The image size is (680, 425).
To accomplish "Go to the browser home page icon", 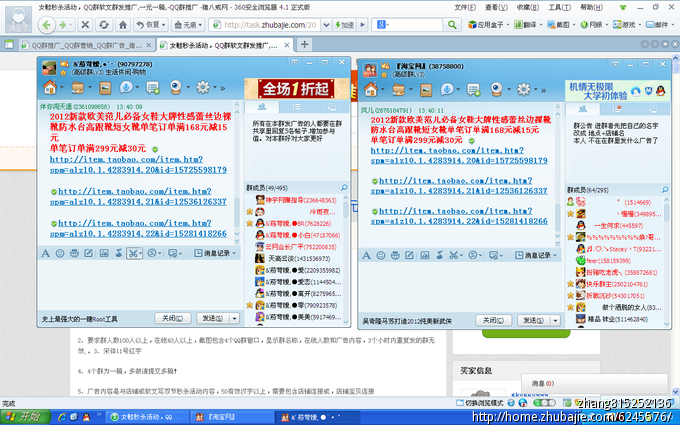I will click(x=123, y=25).
